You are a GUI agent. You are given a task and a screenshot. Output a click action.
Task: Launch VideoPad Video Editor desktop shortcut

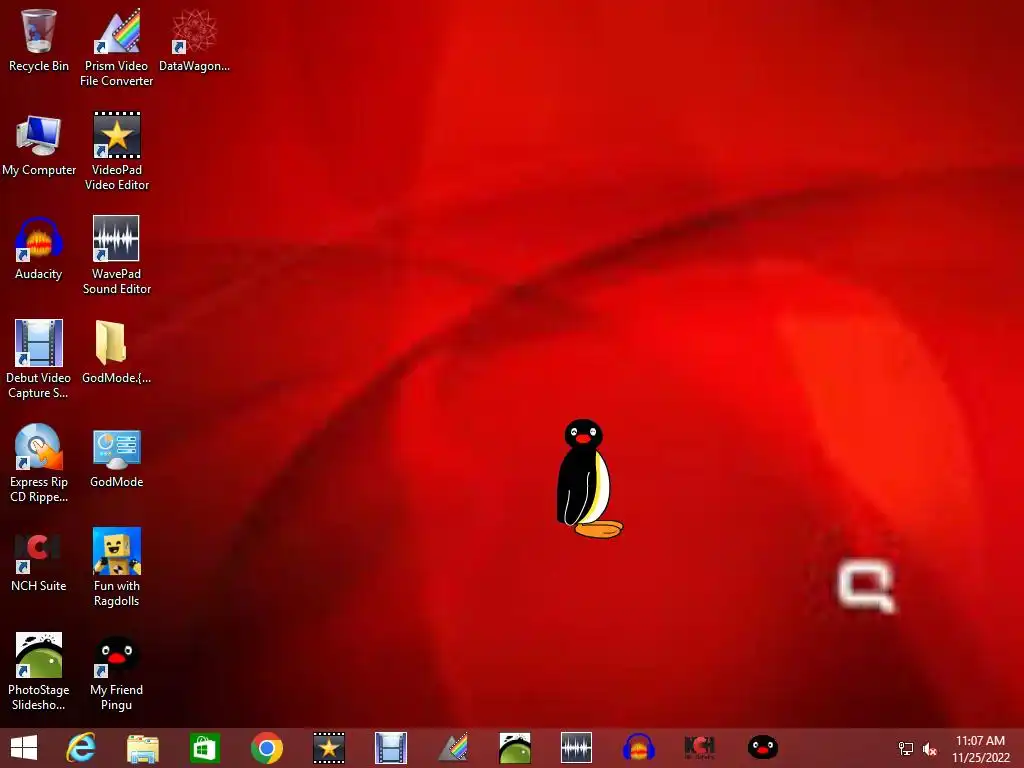pyautogui.click(x=116, y=151)
